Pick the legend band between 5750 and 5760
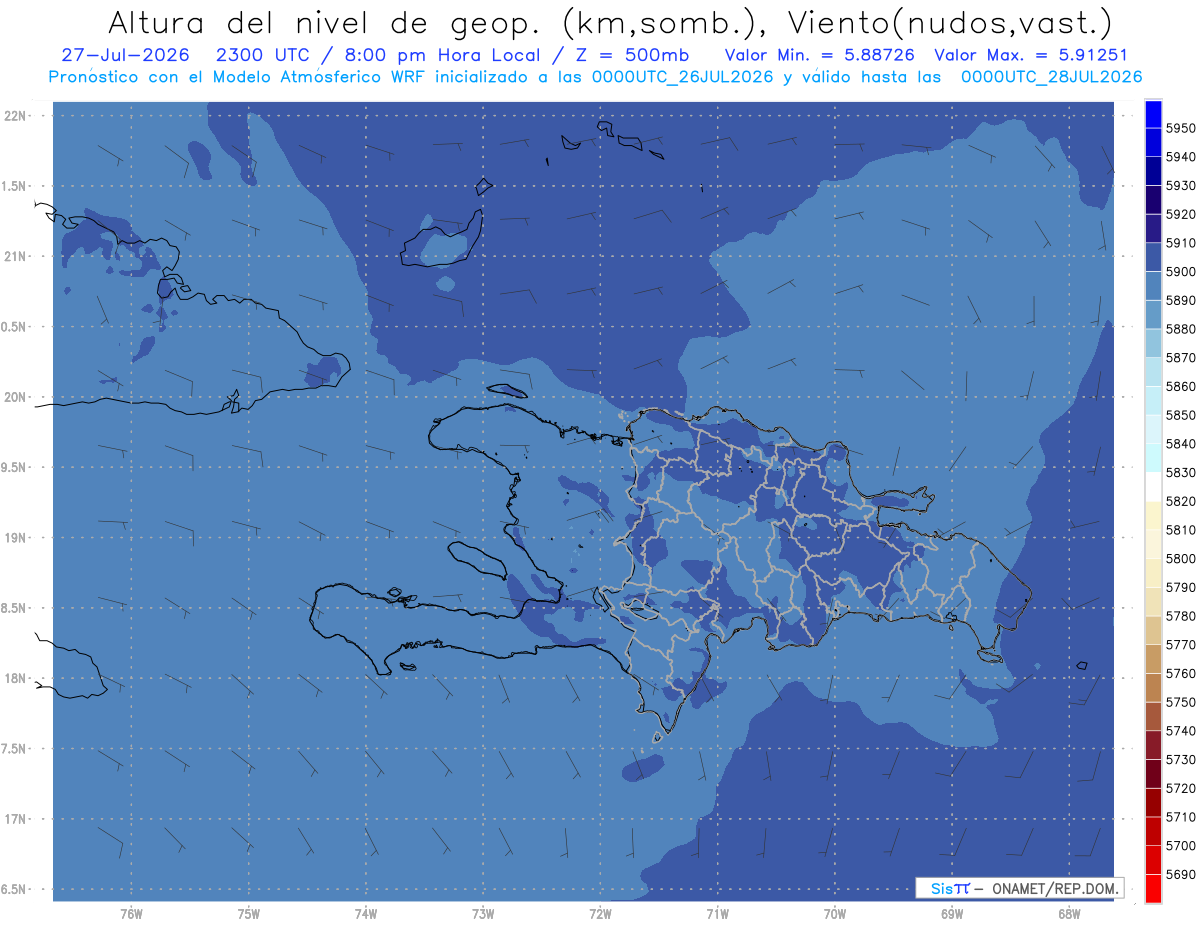The image size is (1200, 927). (1153, 687)
